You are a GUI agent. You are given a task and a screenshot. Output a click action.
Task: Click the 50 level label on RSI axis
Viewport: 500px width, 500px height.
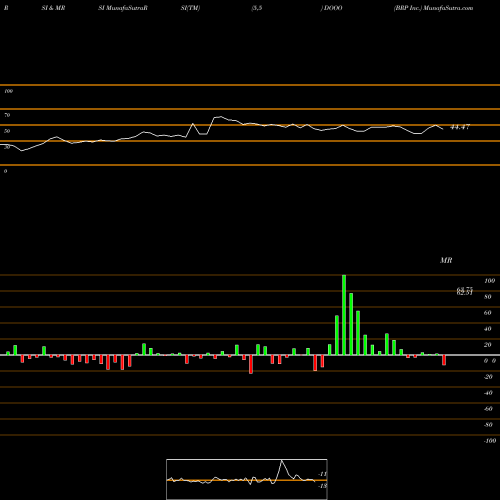[x=7, y=131]
